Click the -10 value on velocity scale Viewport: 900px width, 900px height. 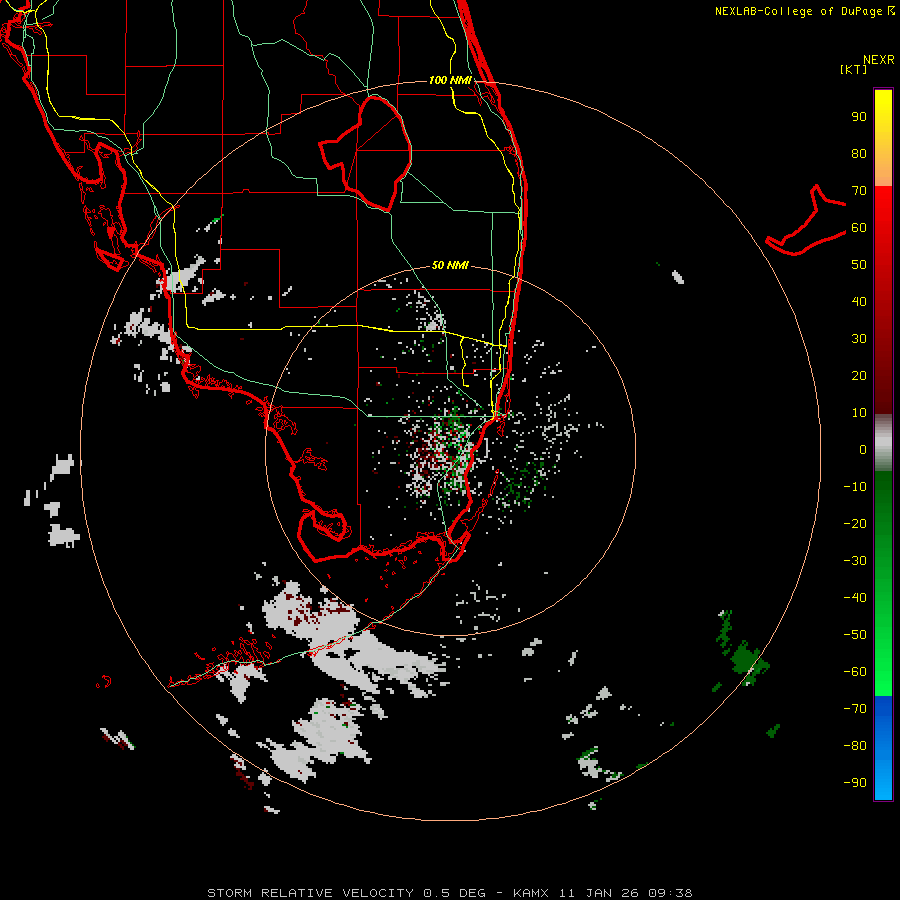tap(855, 487)
